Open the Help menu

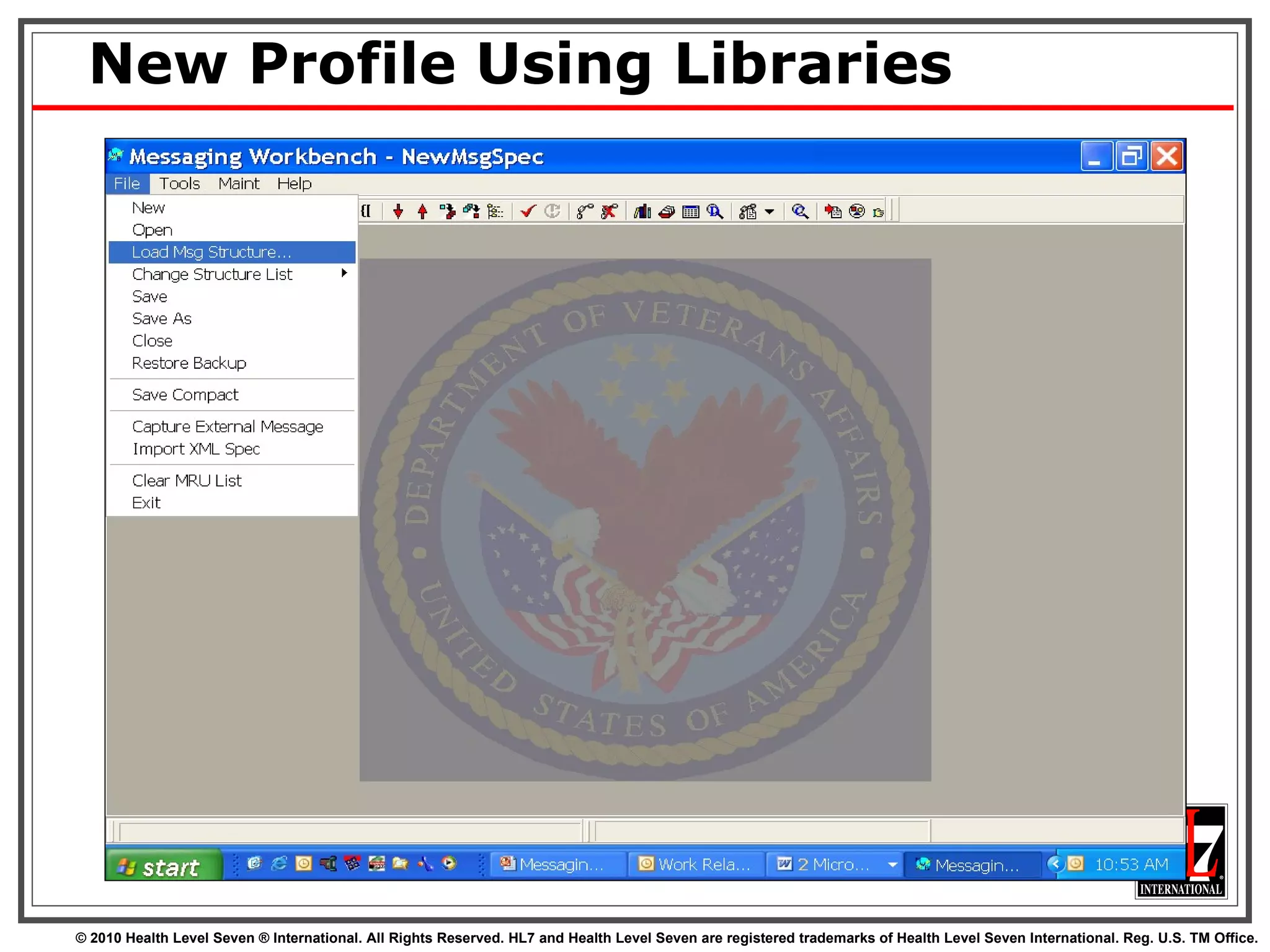(294, 184)
